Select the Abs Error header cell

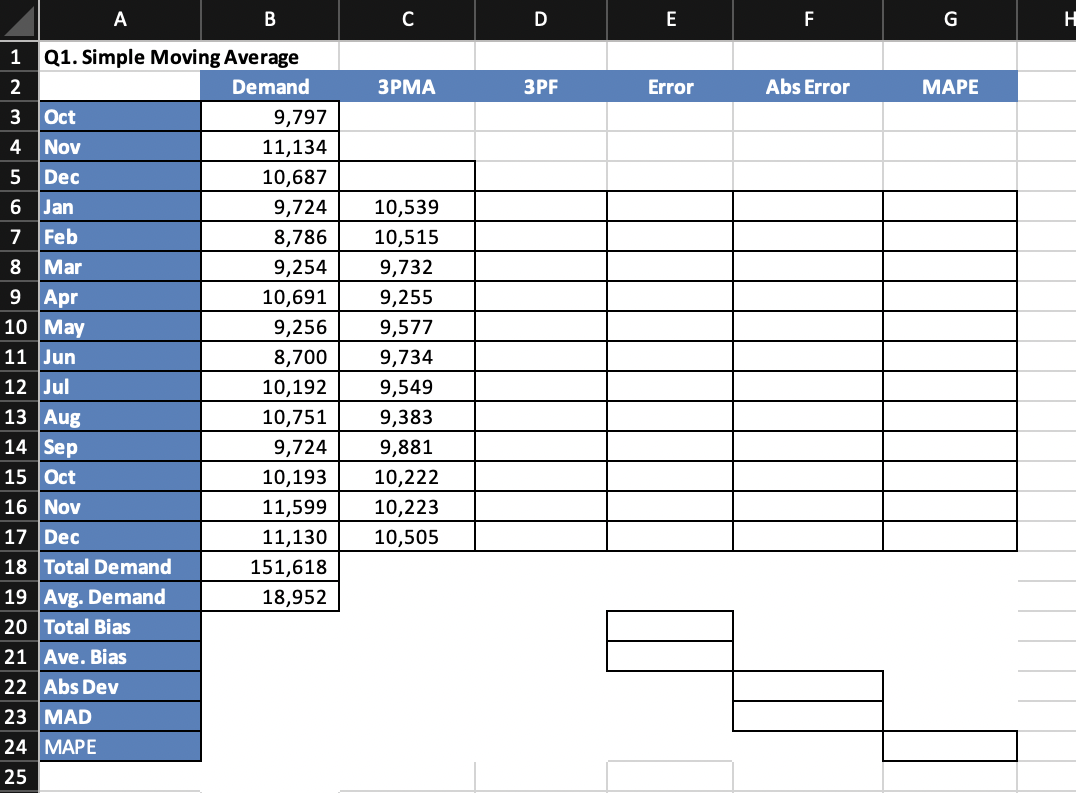click(807, 86)
